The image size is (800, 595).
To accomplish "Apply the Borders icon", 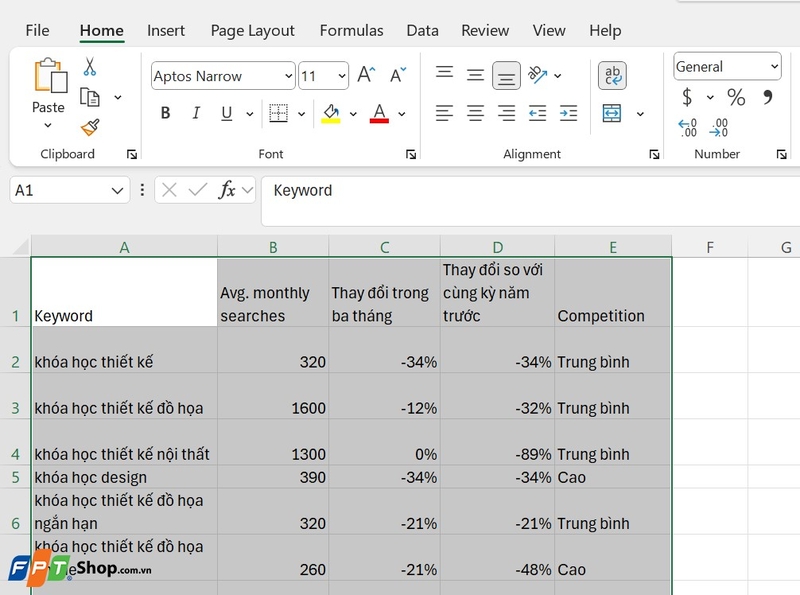I will coord(279,113).
